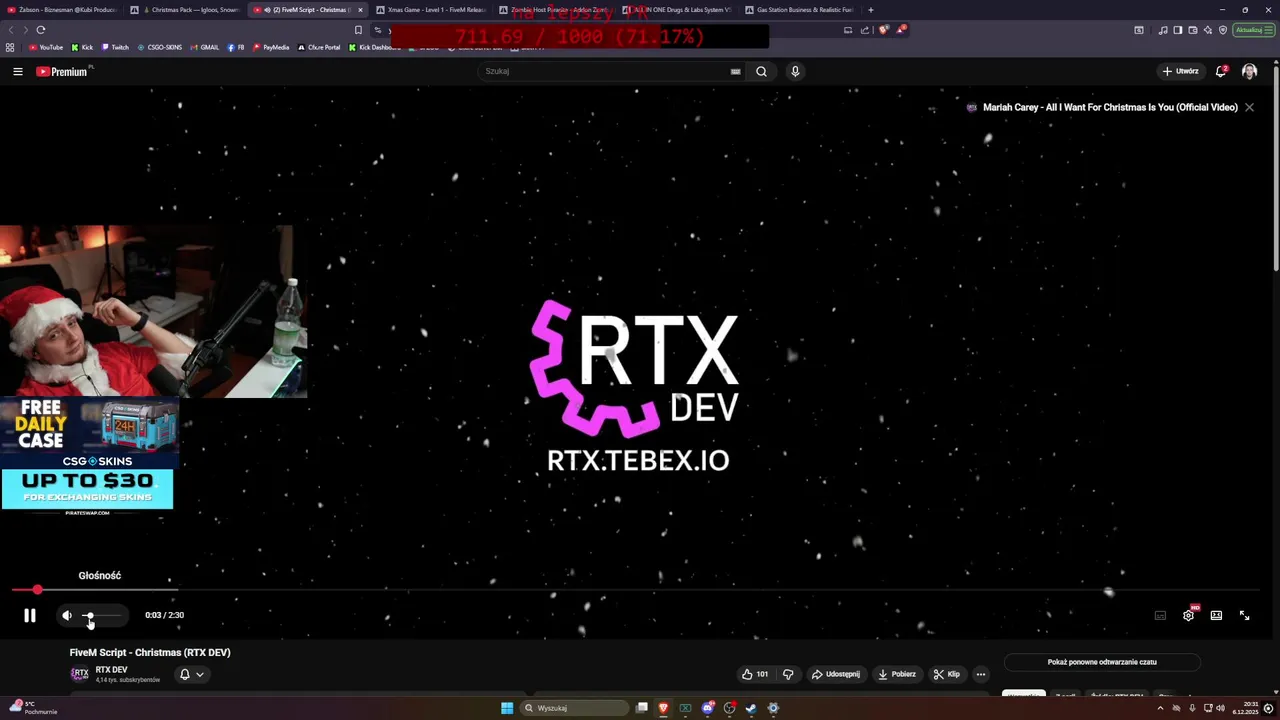Dismiss the Mariah Carey song card
The height and width of the screenshot is (720, 1280).
tap(1249, 107)
